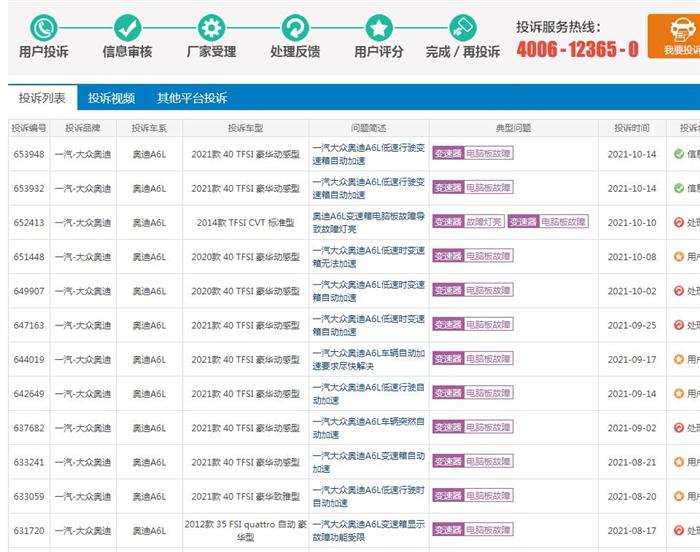Click complaint number 652413
The image size is (700, 552).
29,222
